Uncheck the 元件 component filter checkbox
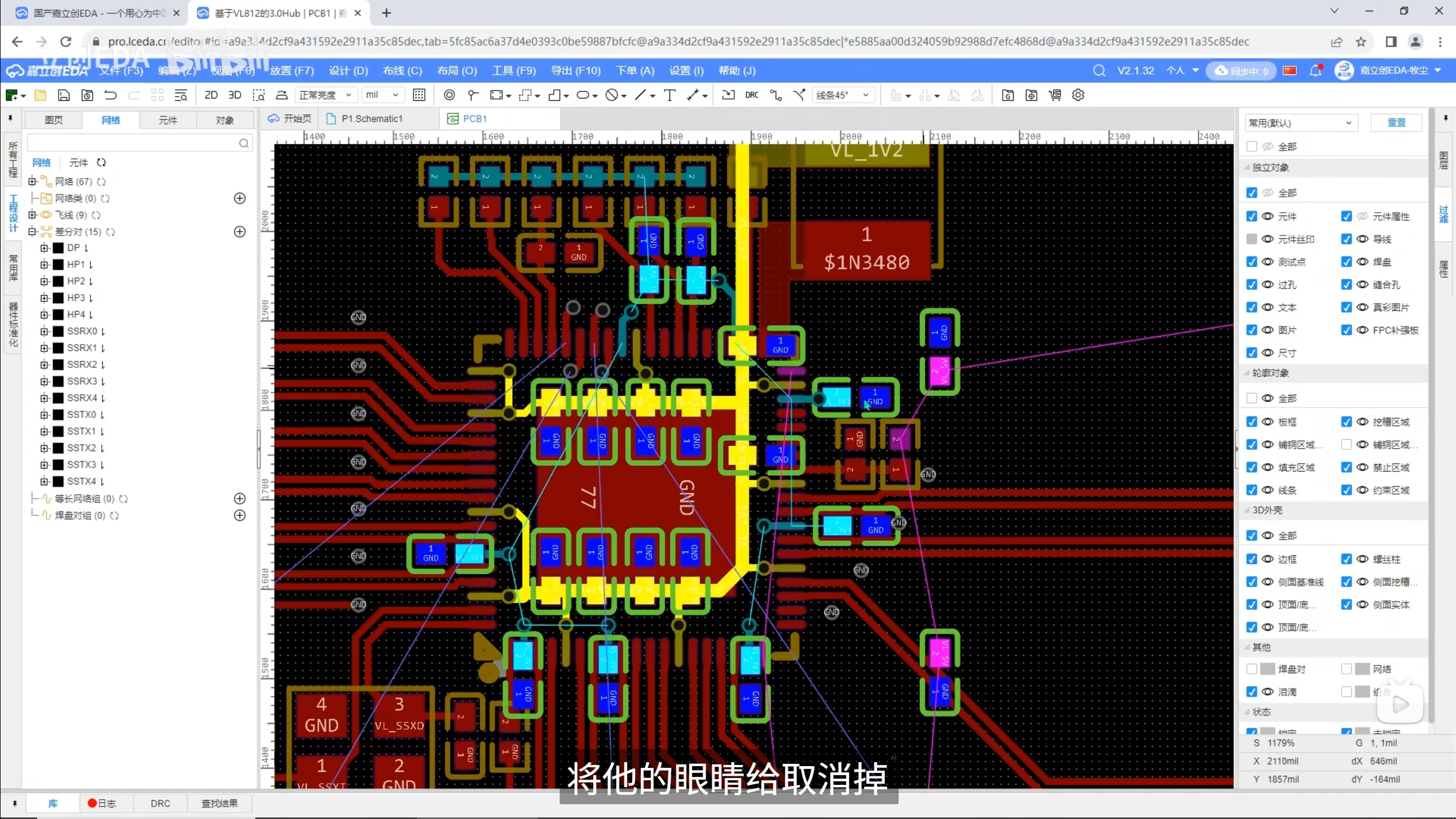1456x819 pixels. pos(1251,216)
